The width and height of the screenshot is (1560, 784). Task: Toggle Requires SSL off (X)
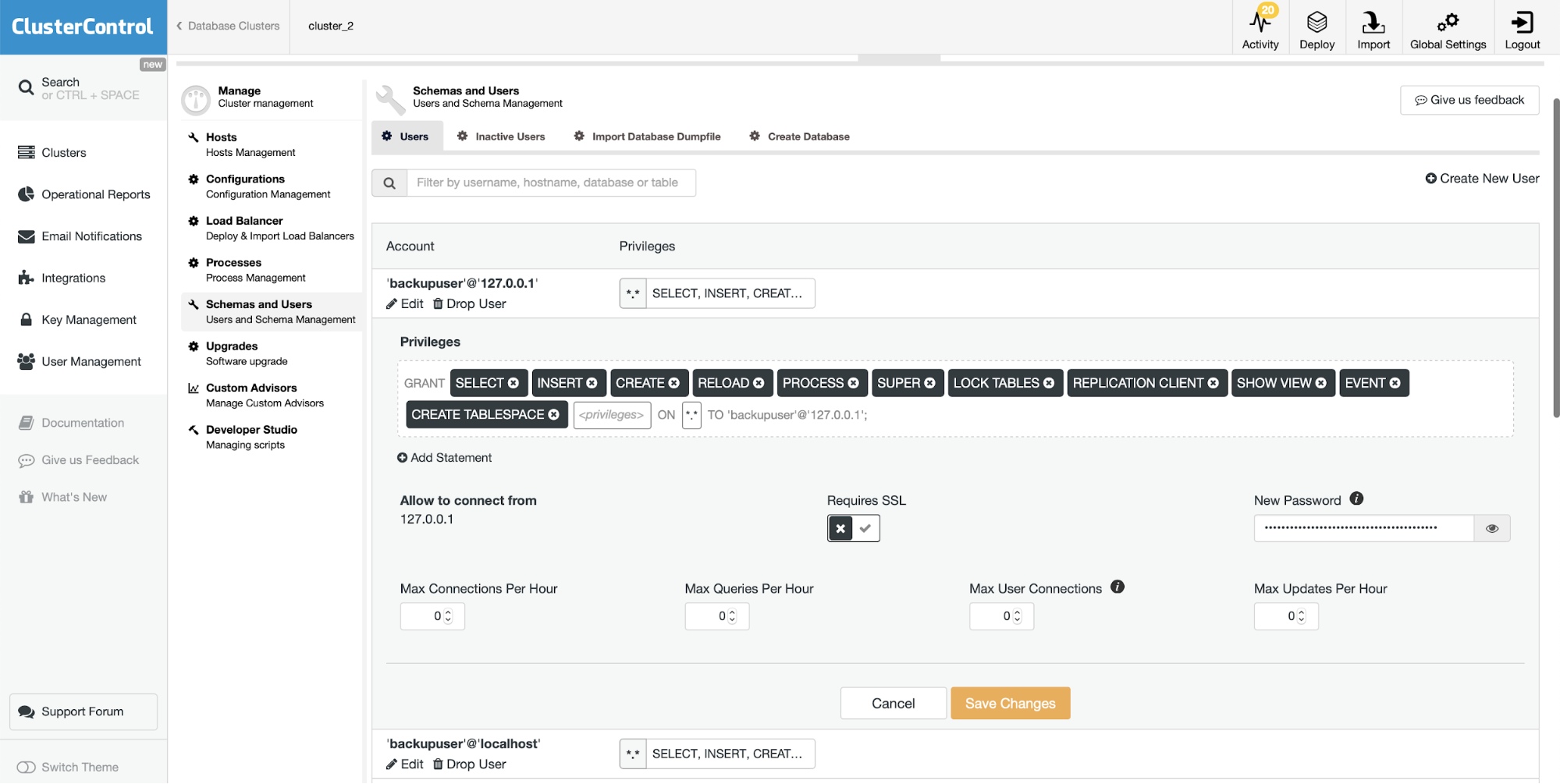(x=840, y=528)
